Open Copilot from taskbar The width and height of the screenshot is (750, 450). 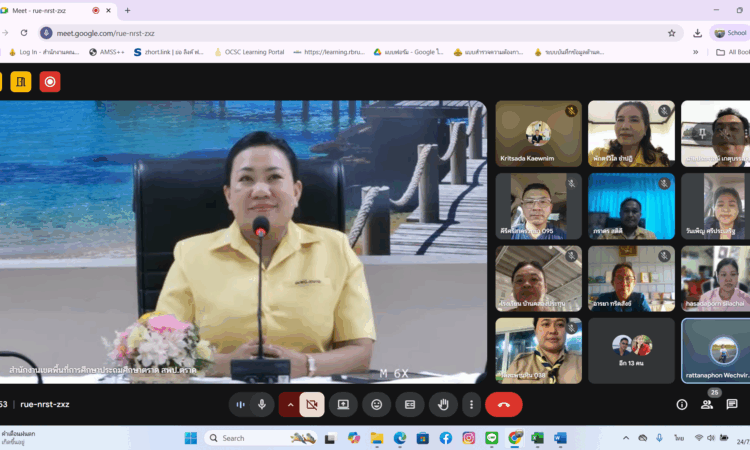point(353,438)
